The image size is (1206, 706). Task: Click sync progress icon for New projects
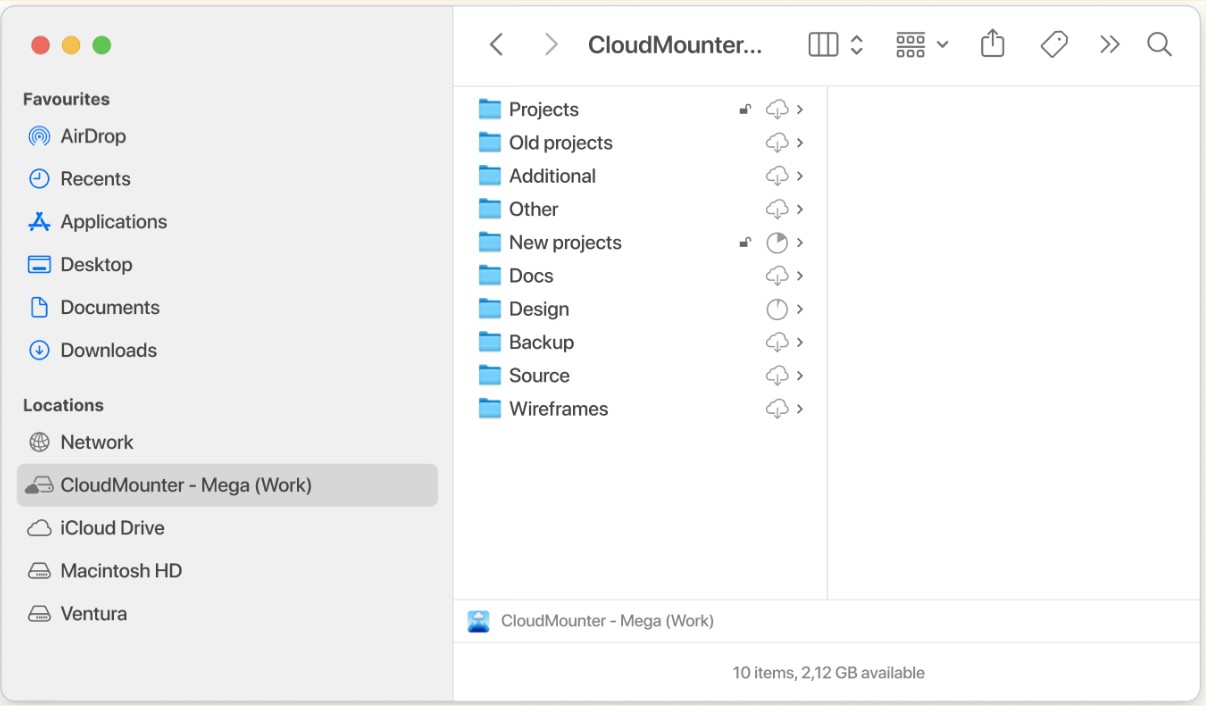tap(777, 243)
